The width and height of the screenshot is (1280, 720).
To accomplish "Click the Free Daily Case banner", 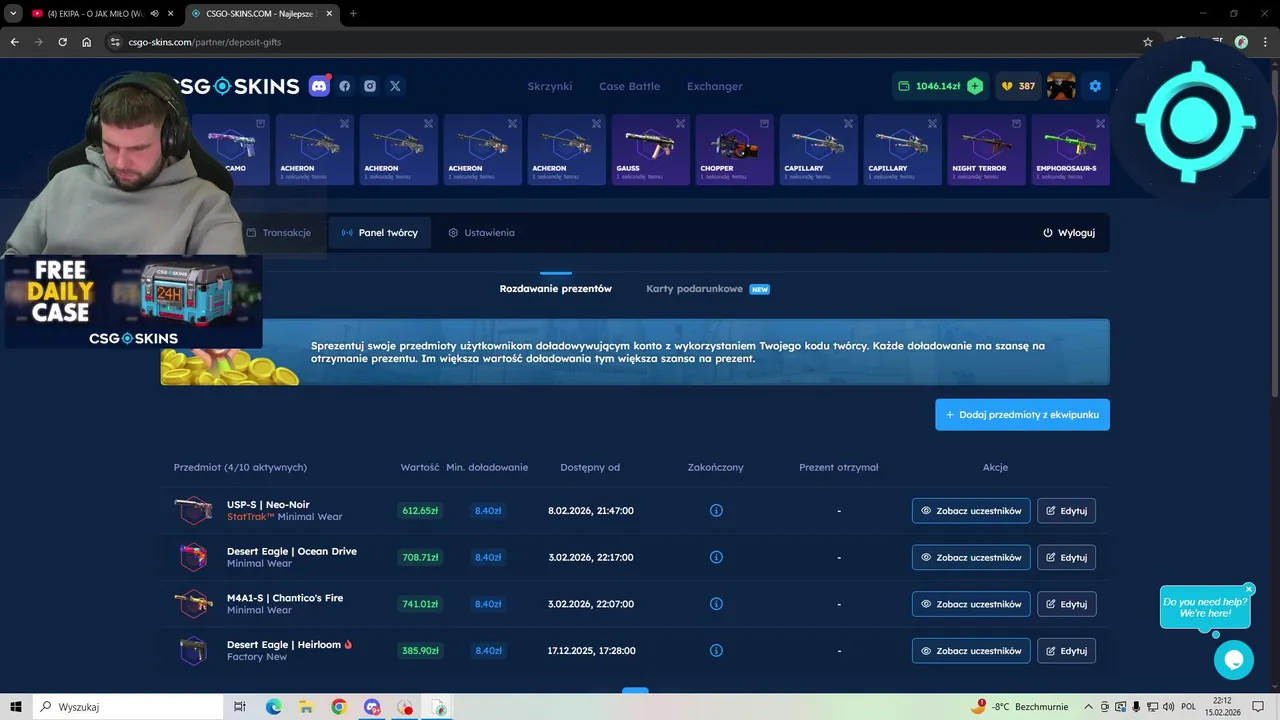I will [132, 302].
